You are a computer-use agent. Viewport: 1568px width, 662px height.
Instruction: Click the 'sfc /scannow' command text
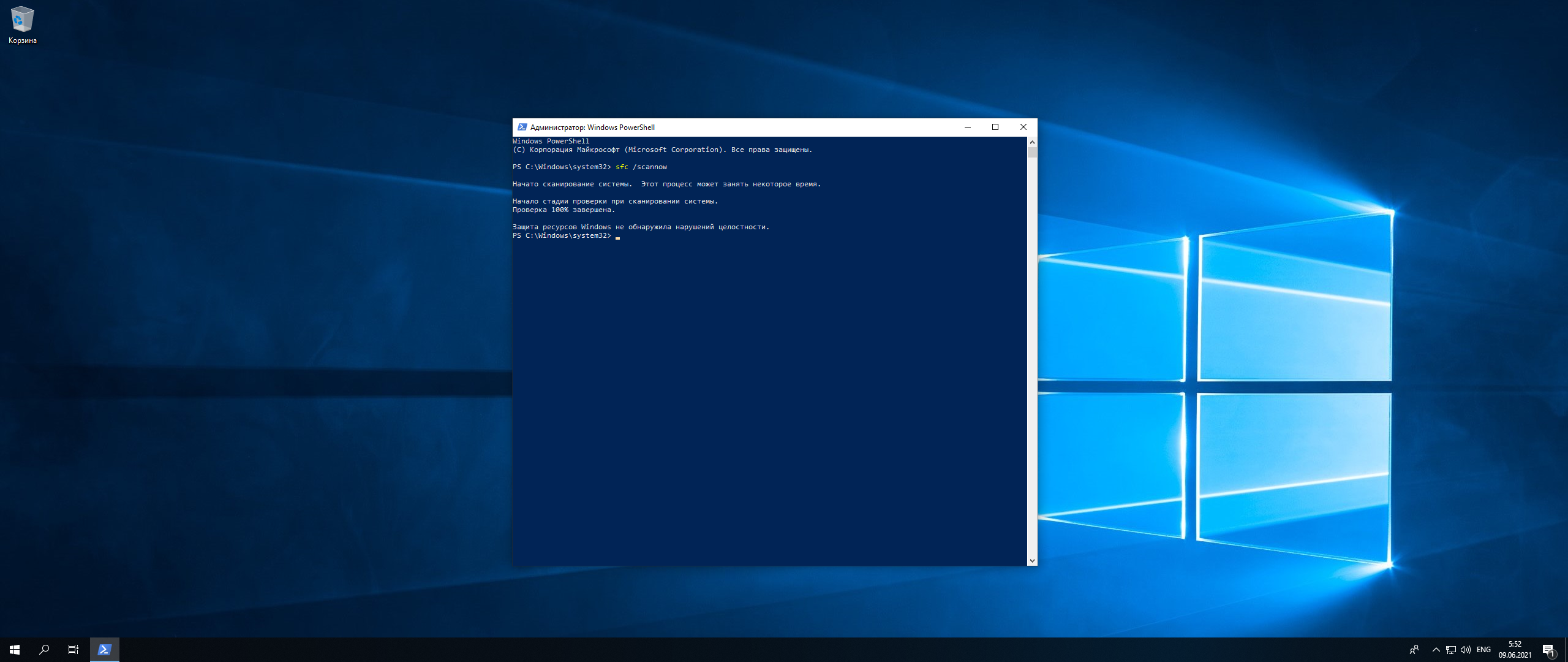(x=641, y=167)
